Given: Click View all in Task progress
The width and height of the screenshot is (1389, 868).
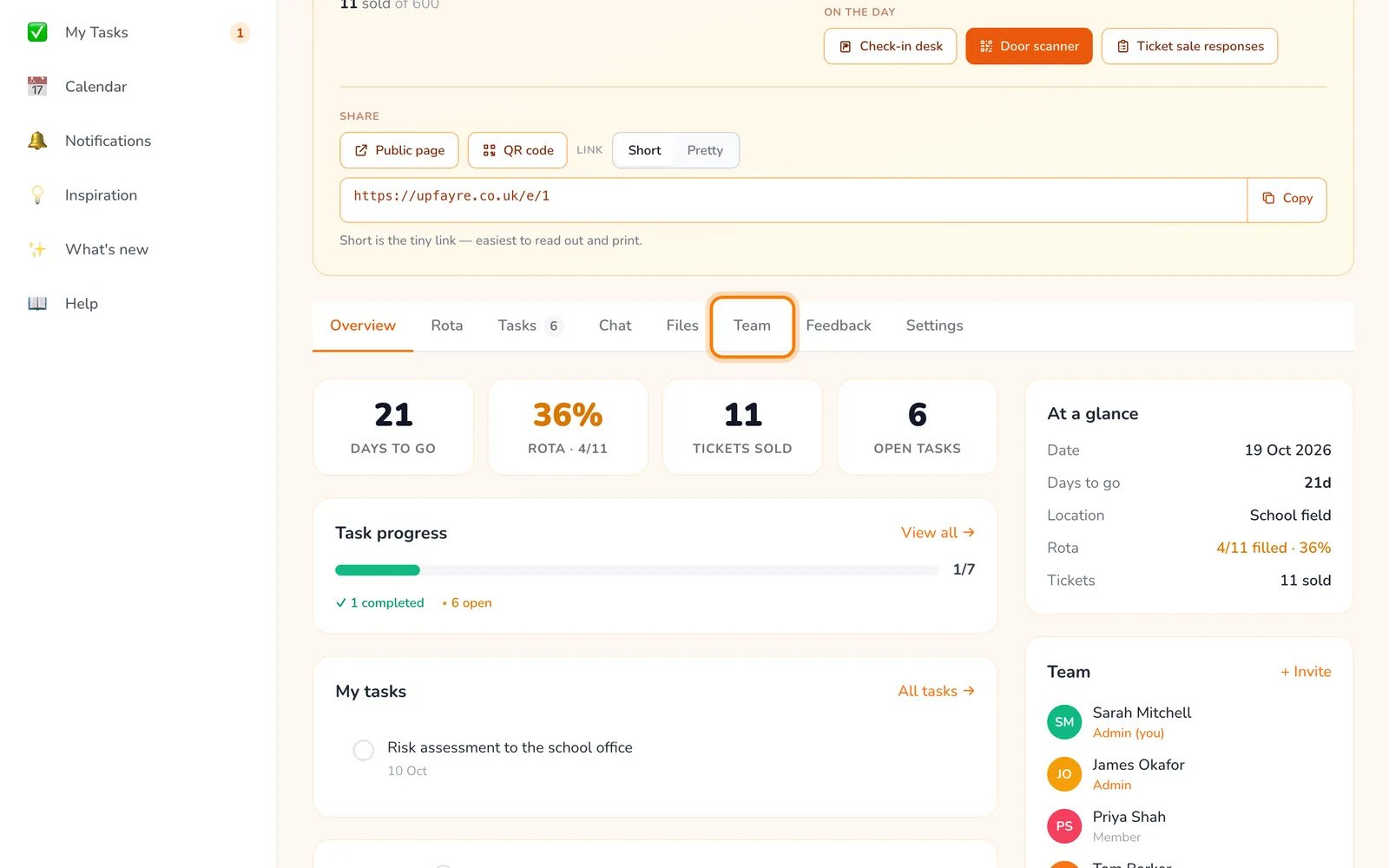Looking at the screenshot, I should 938,533.
